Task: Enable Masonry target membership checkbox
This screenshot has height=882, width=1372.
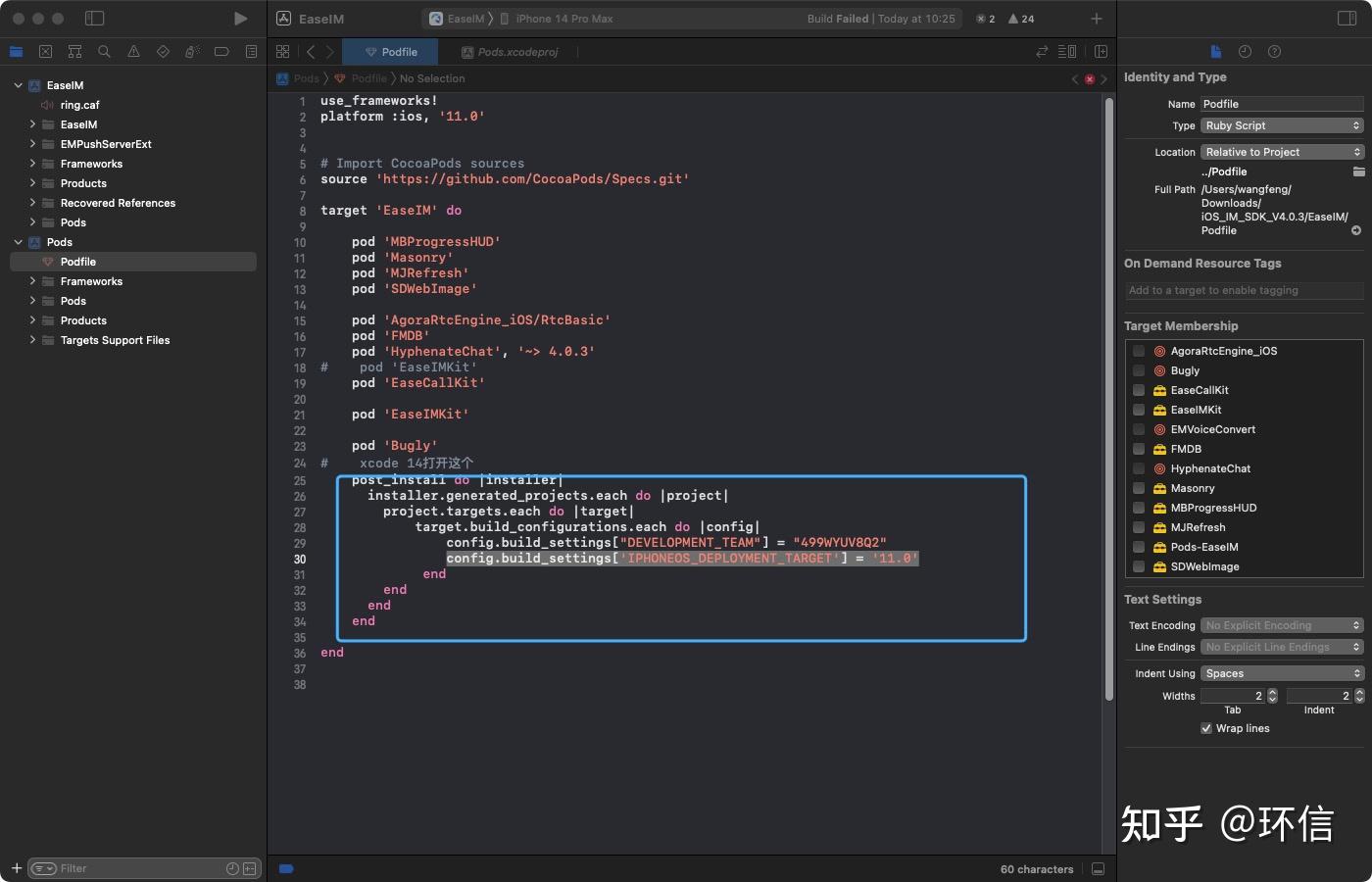Action: 1139,488
